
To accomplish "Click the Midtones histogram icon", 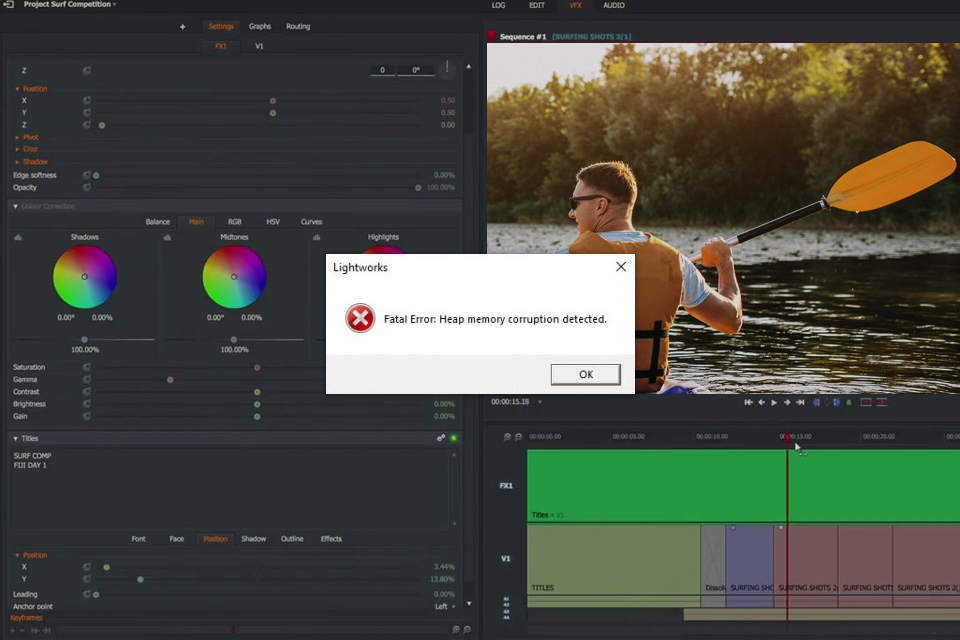I will 167,237.
